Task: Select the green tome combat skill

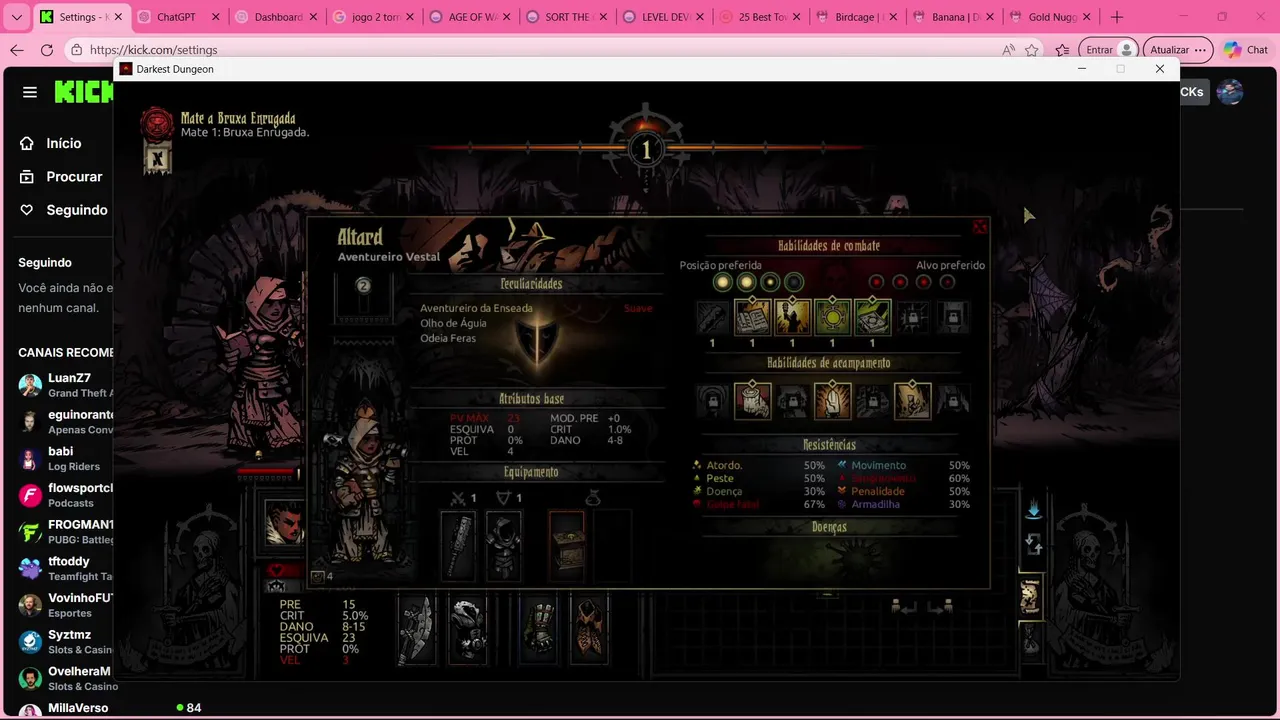Action: pyautogui.click(x=872, y=318)
